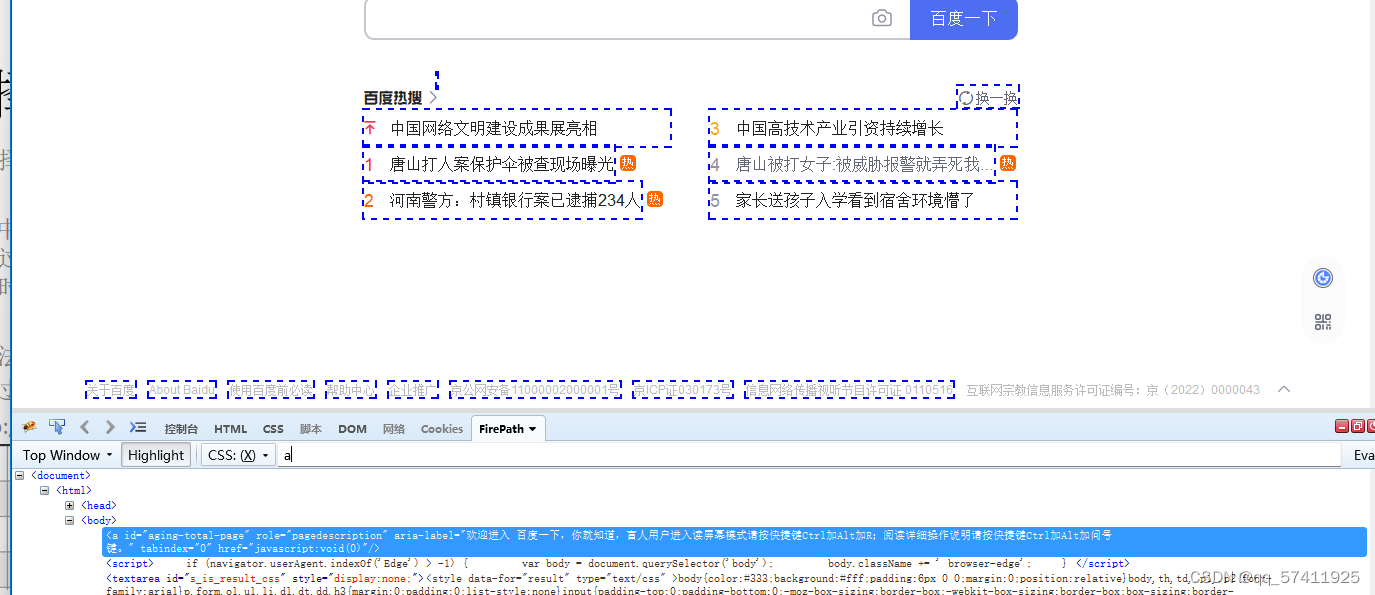Screen dimensions: 1375x595
Task: Open the Firebug command line panel icon
Action: point(137,426)
